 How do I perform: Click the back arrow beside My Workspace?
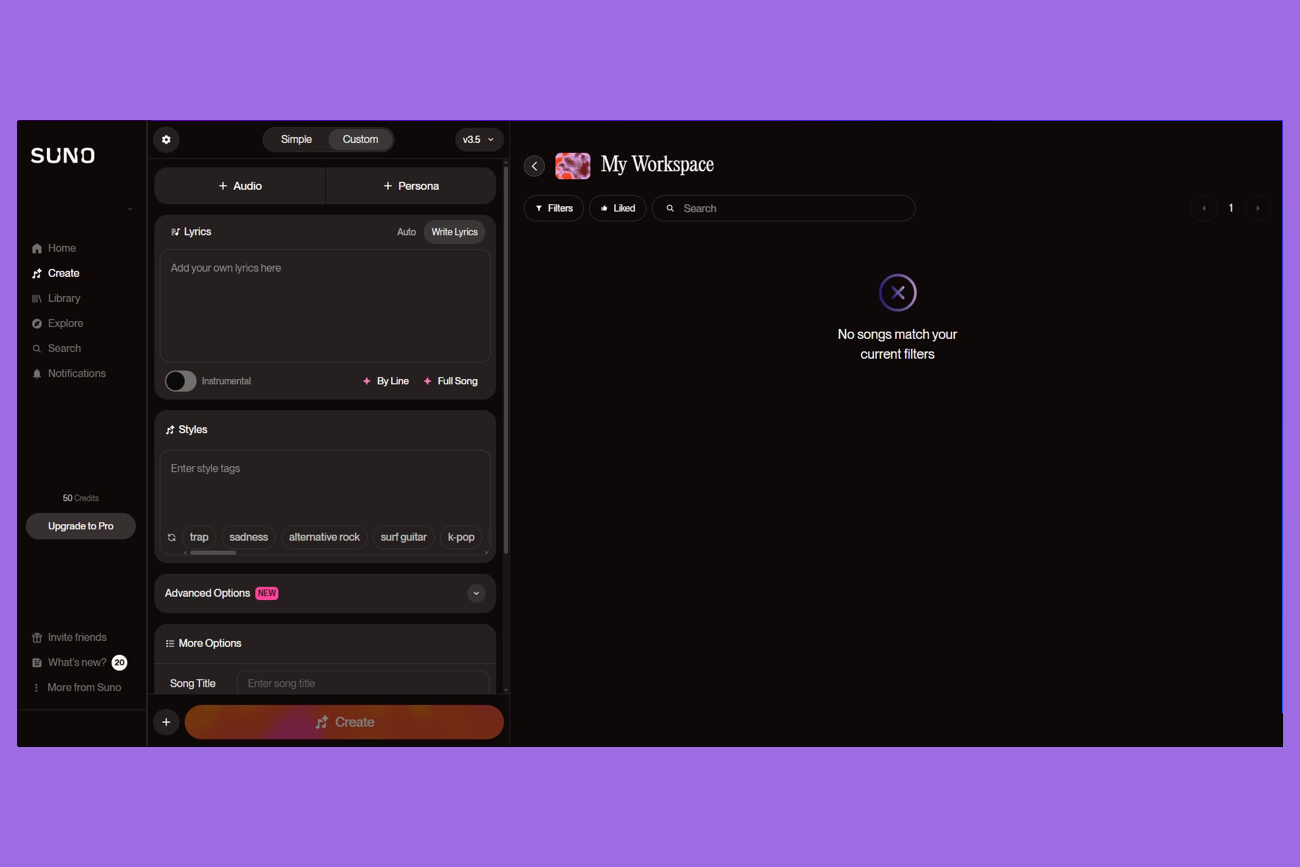[535, 166]
